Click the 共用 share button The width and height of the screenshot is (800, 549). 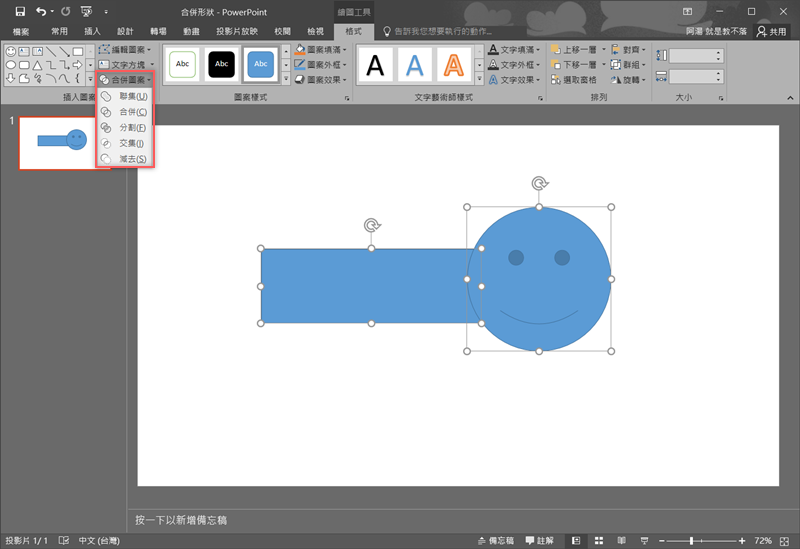[x=772, y=32]
